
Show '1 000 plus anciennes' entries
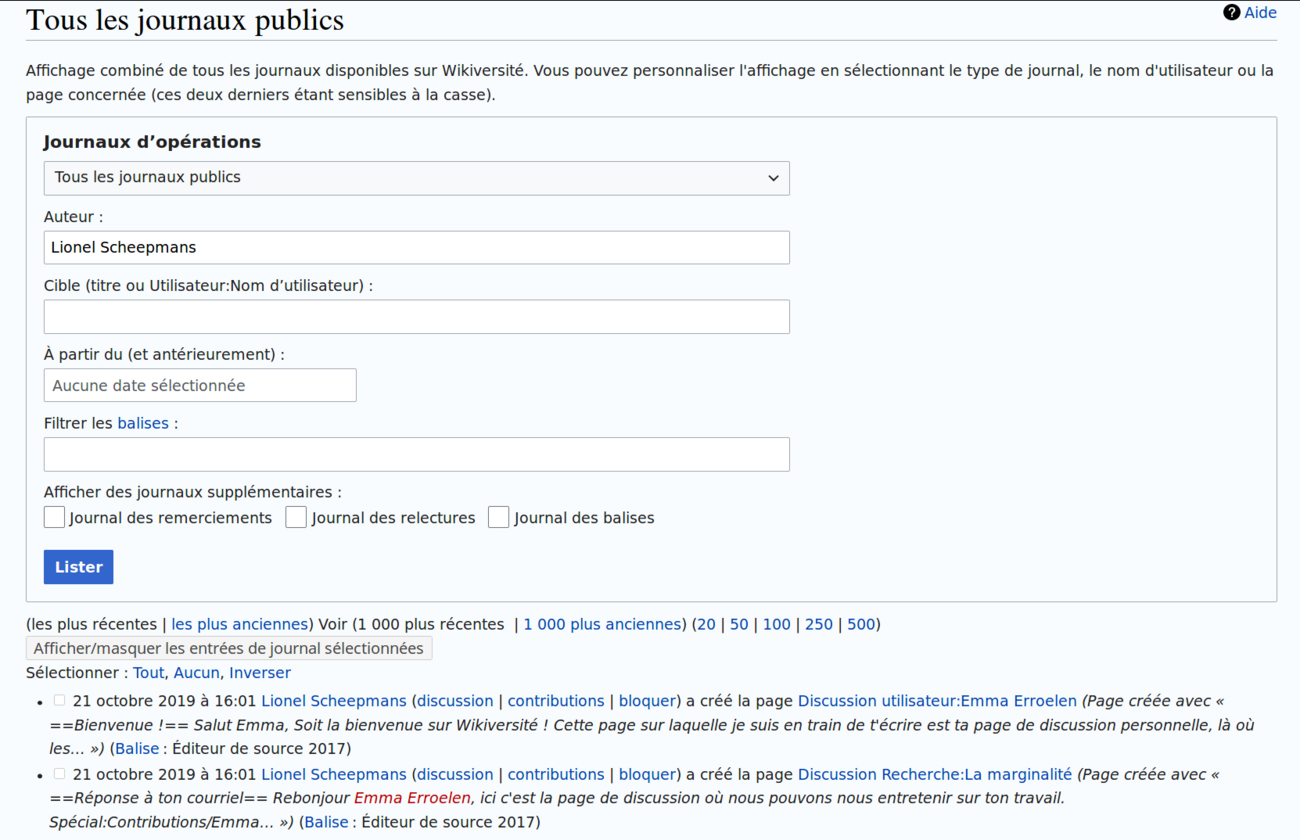(602, 624)
